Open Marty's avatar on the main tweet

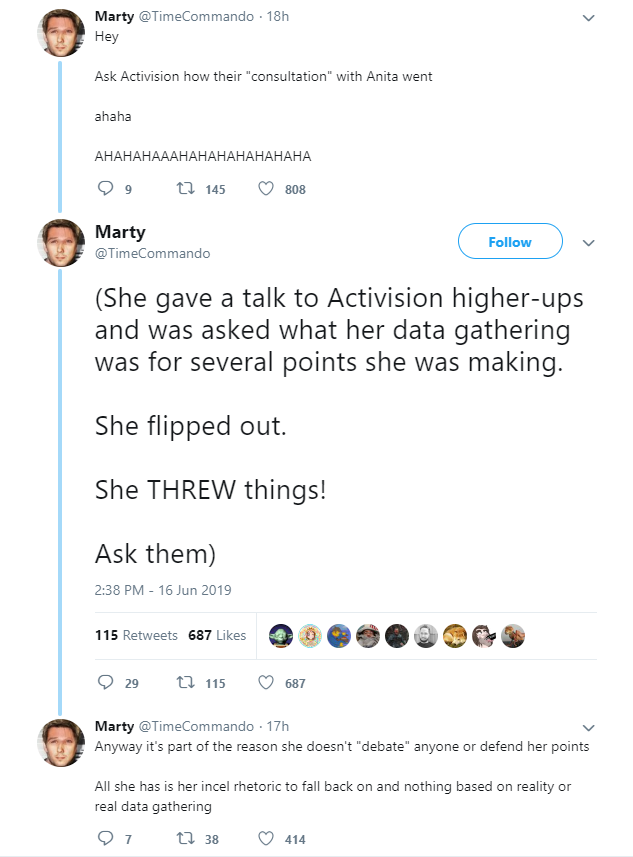pyautogui.click(x=61, y=243)
